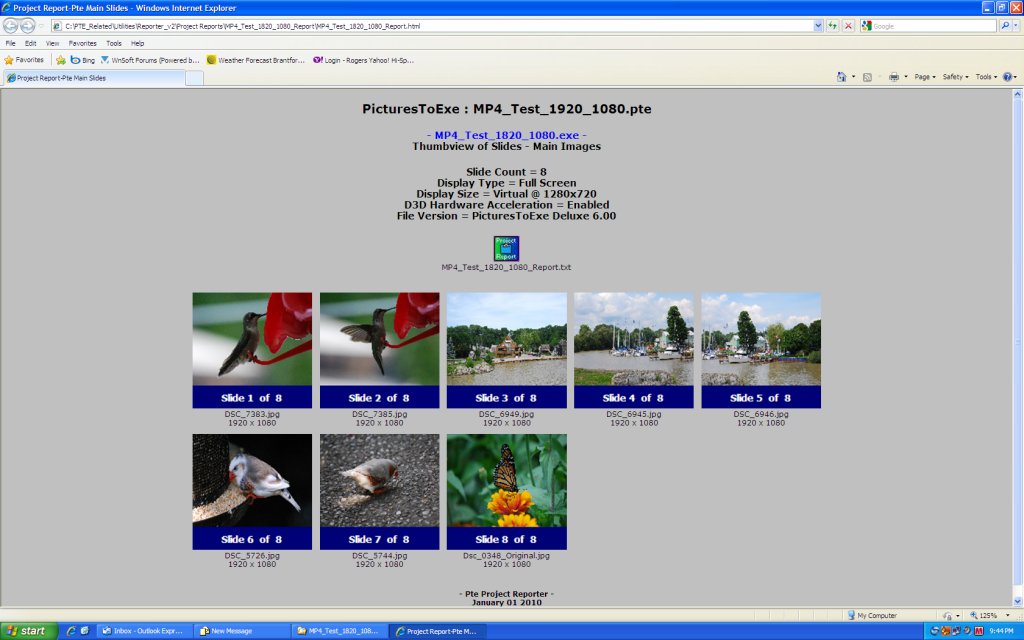
Task: Click the Internet Explorer quick launch icon
Action: pyautogui.click(x=71, y=631)
